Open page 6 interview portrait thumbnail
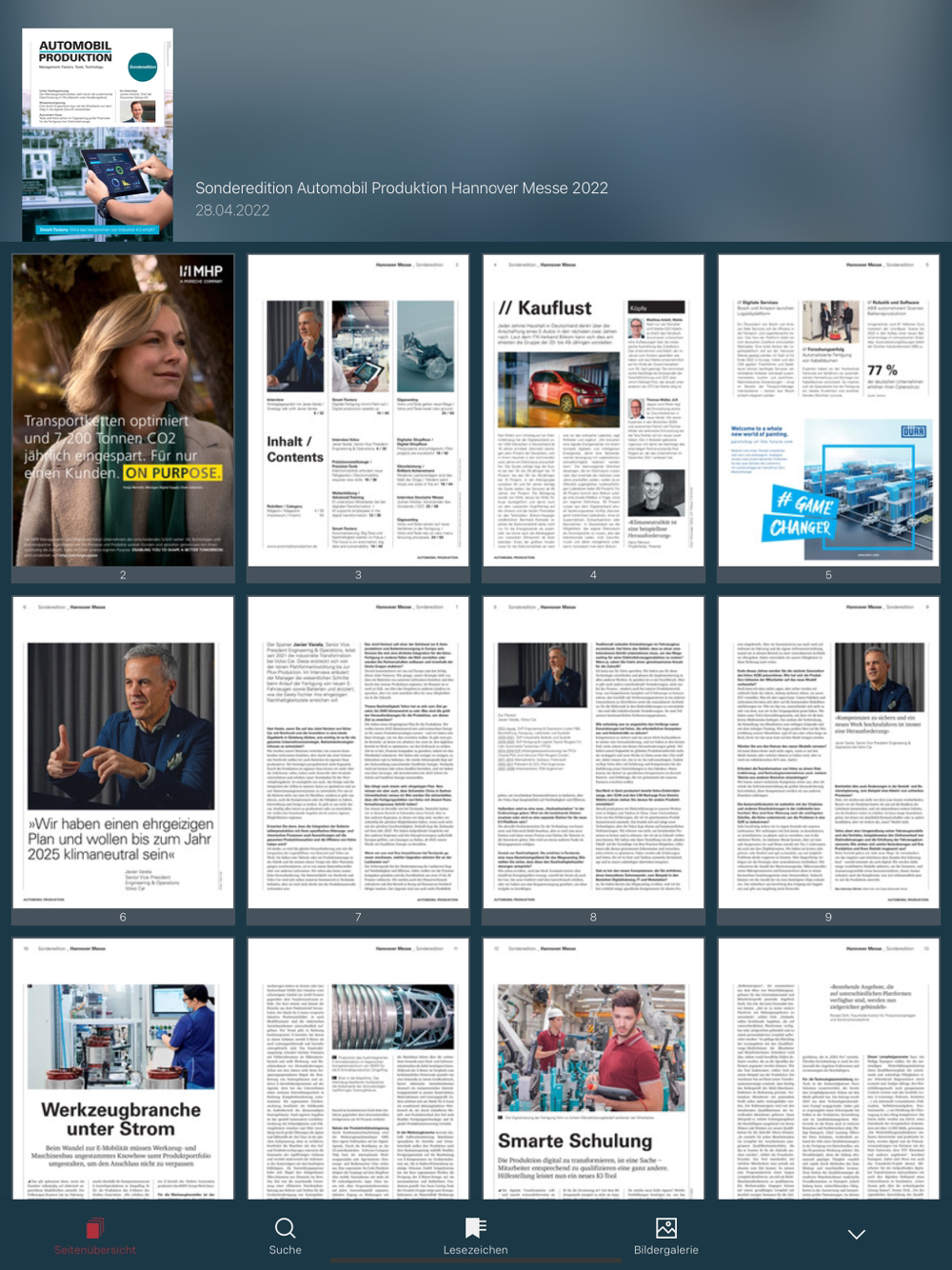 click(123, 752)
